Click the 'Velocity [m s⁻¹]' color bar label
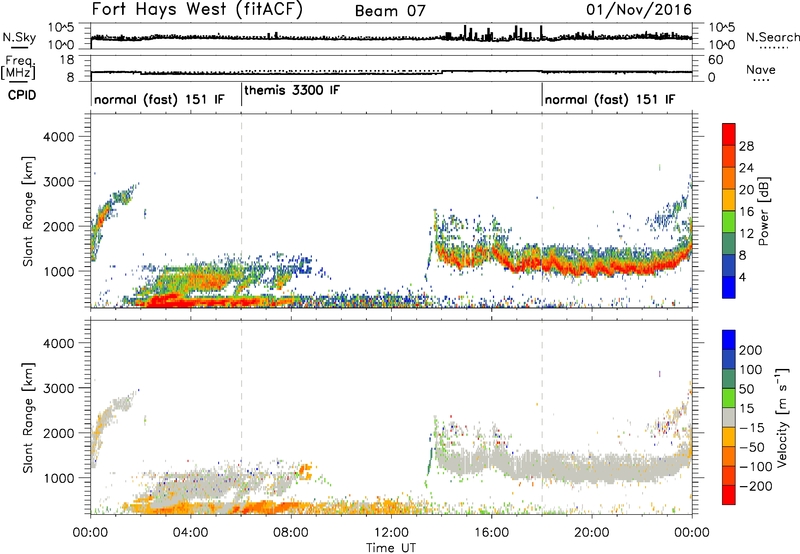 tap(782, 417)
